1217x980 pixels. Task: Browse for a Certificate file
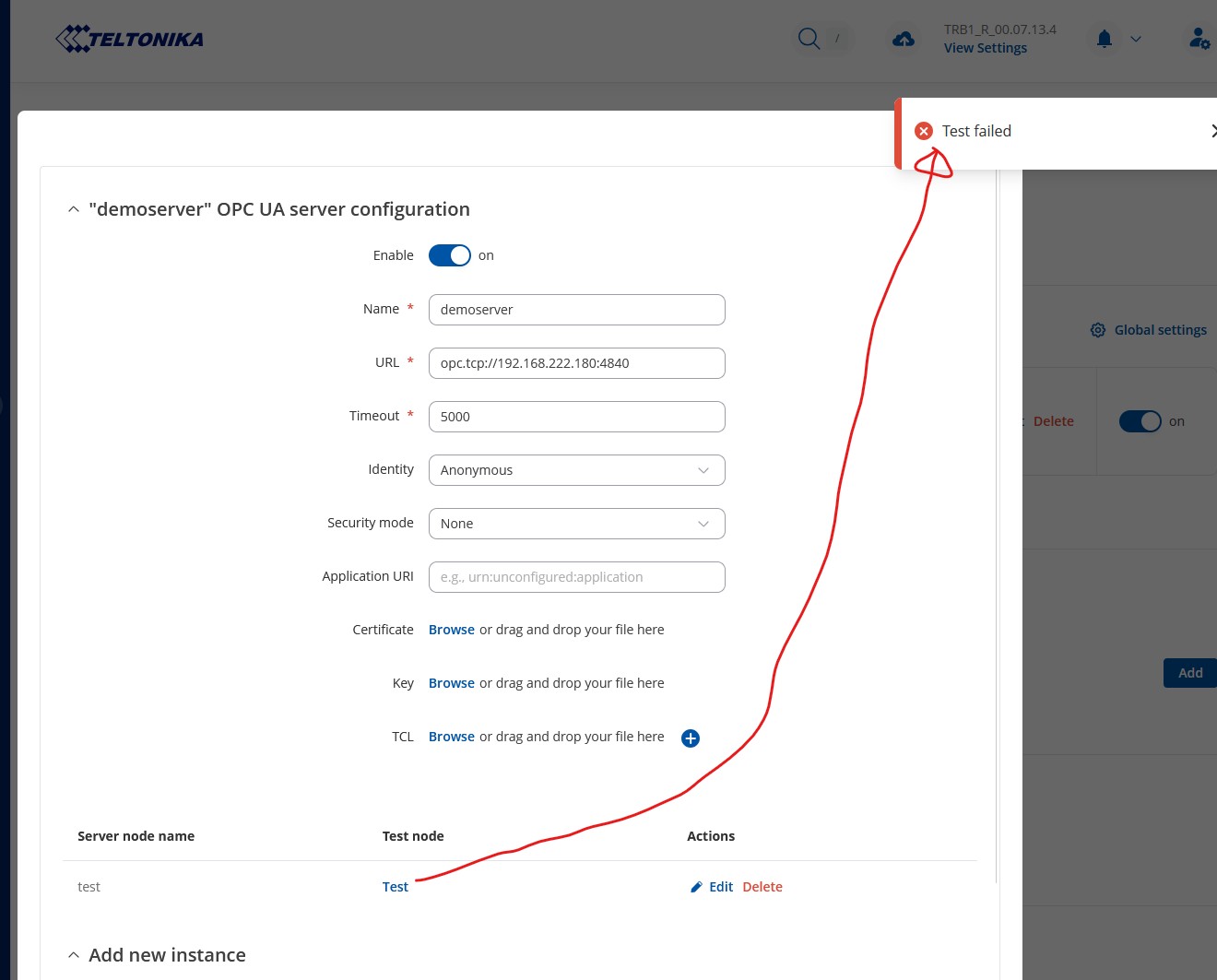pos(452,630)
